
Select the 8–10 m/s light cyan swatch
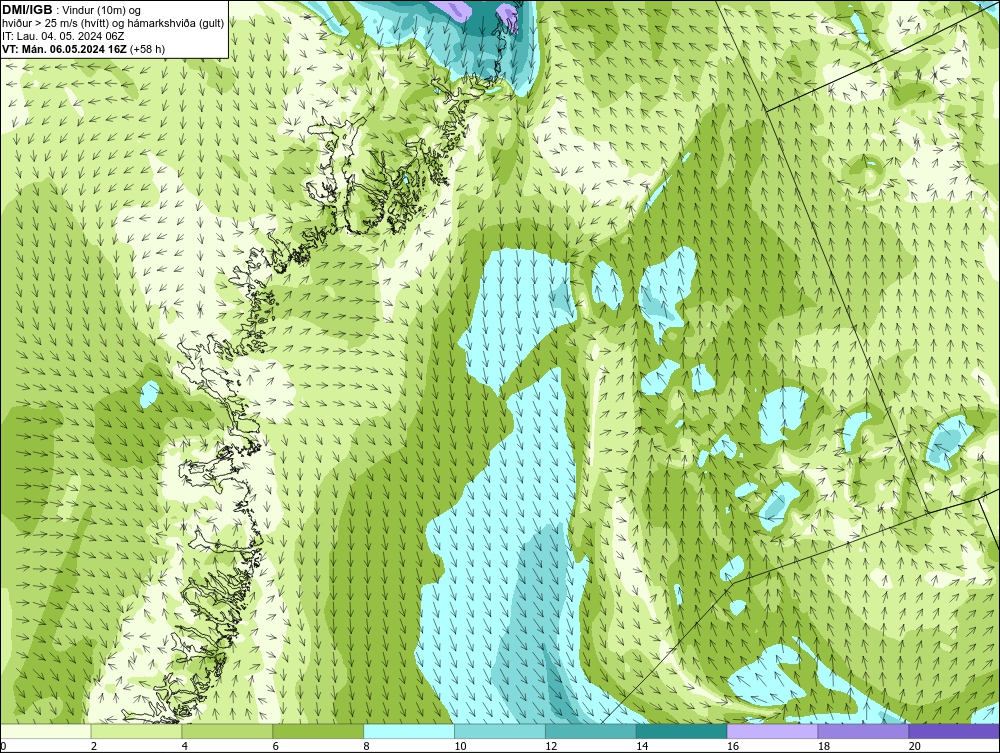(x=409, y=731)
